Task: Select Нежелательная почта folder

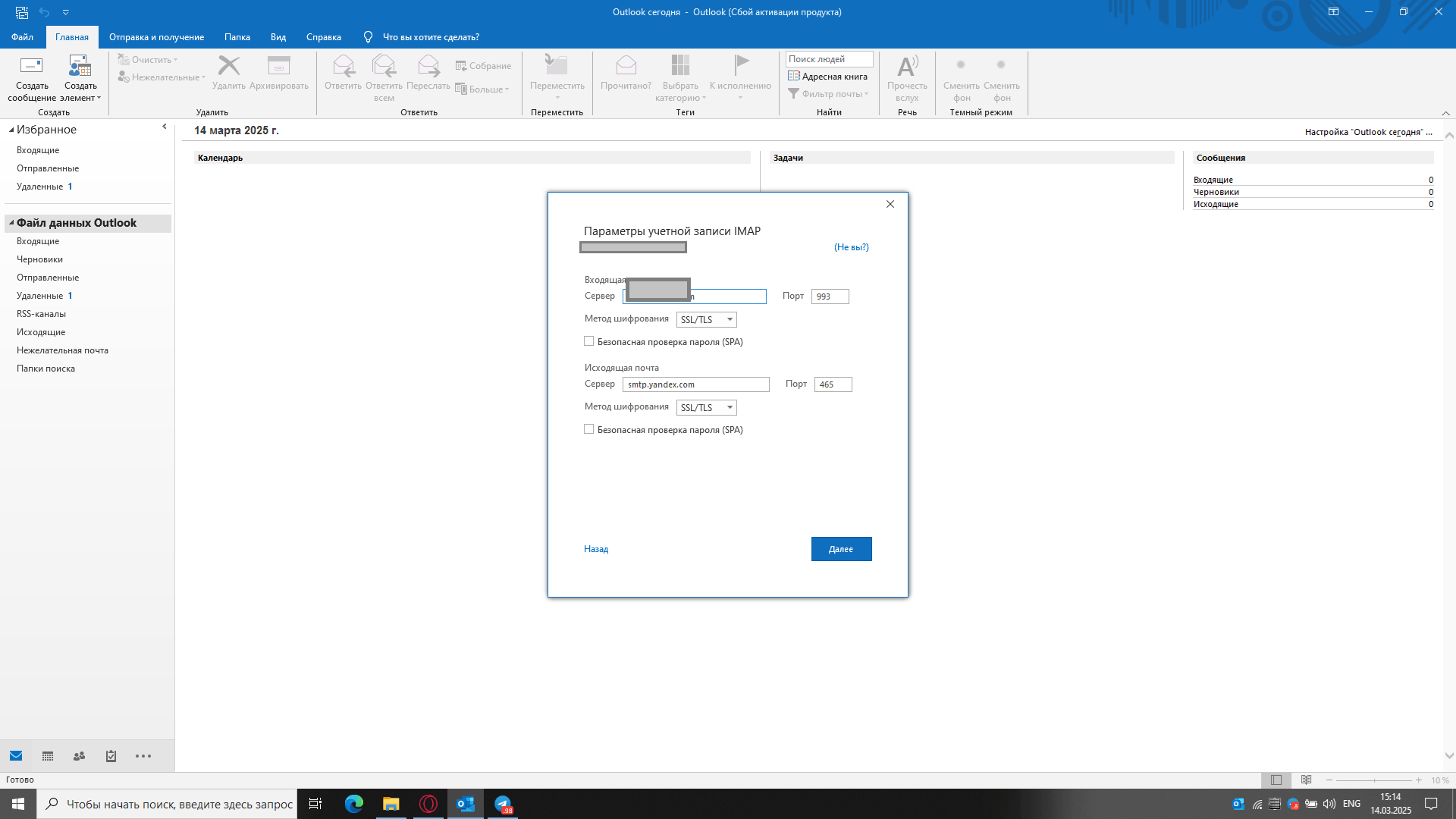Action: [63, 350]
